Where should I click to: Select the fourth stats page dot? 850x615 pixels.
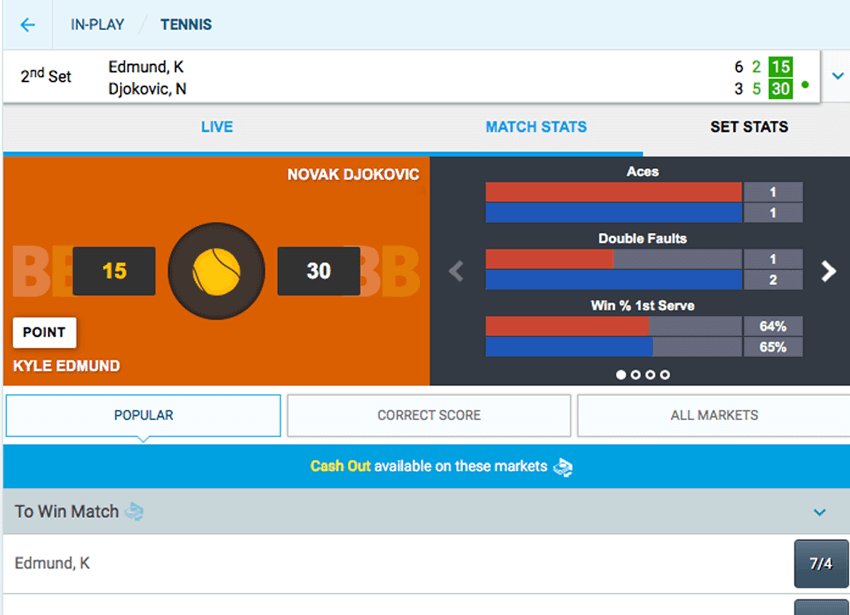665,375
